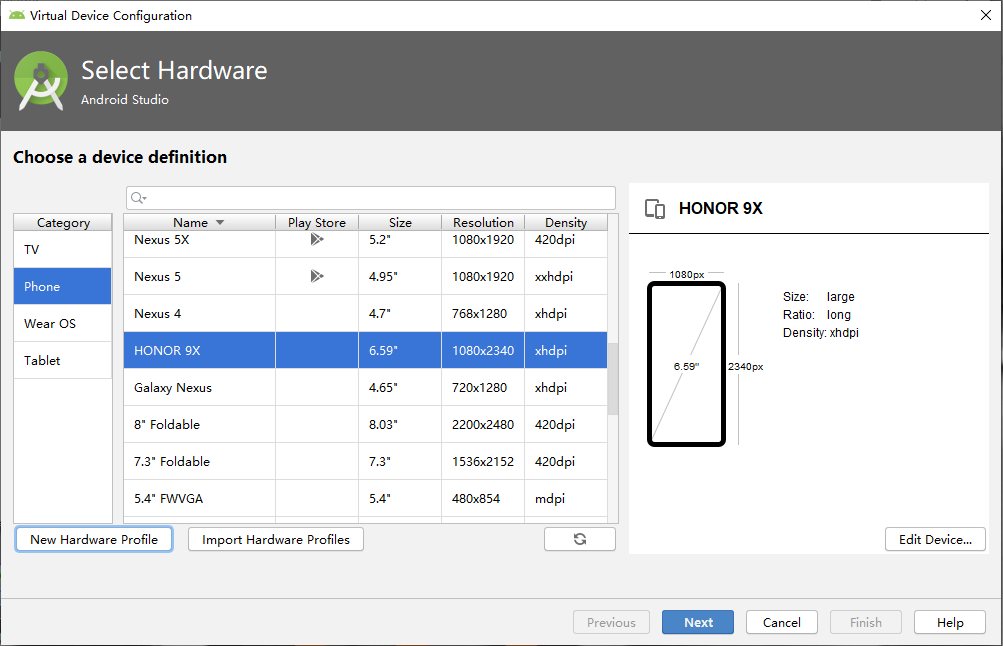
Task: Select the Nexus 4 device
Action: coord(365,313)
